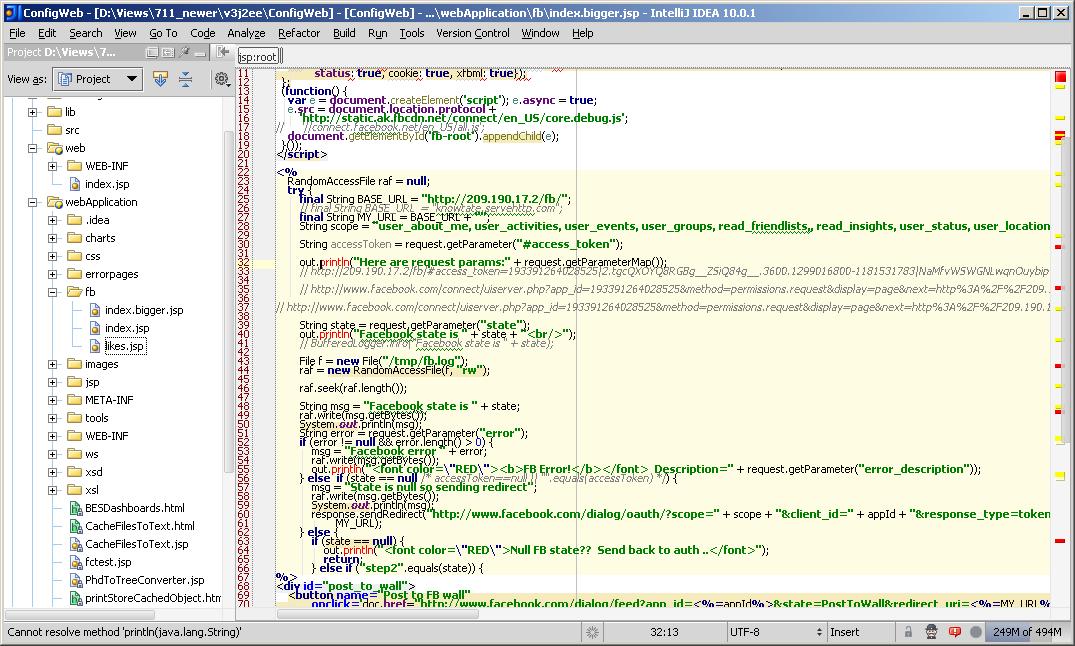Click the webApplication folder icon
Image resolution: width=1075 pixels, height=646 pixels.
(x=54, y=202)
